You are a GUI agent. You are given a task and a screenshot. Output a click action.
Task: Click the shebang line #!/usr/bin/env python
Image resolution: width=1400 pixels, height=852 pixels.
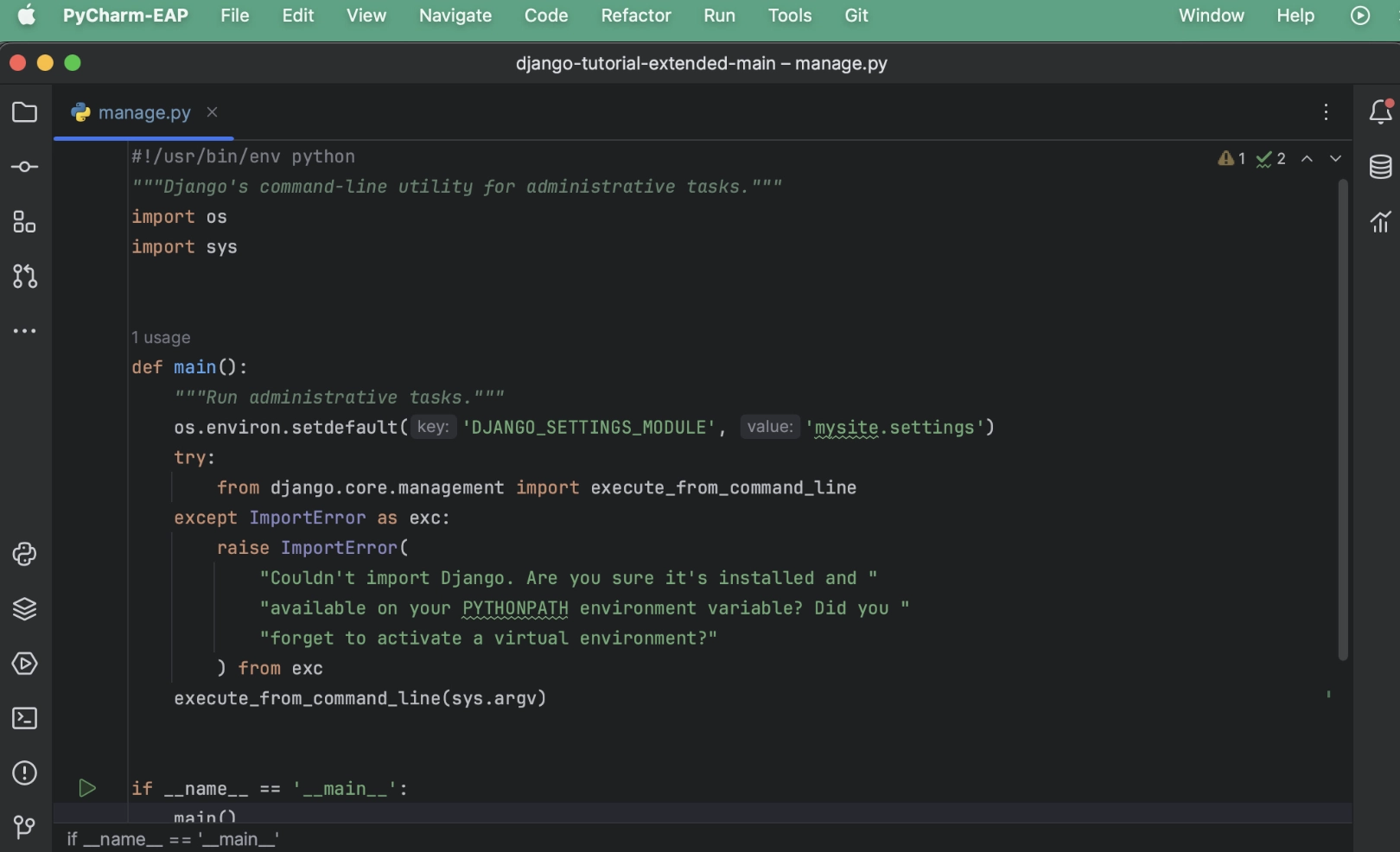click(x=243, y=156)
